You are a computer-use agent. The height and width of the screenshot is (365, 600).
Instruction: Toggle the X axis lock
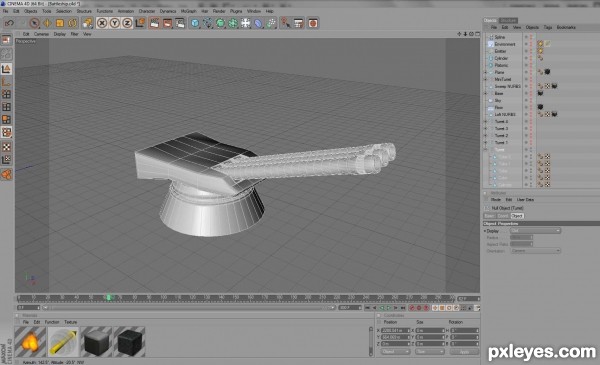[102, 23]
